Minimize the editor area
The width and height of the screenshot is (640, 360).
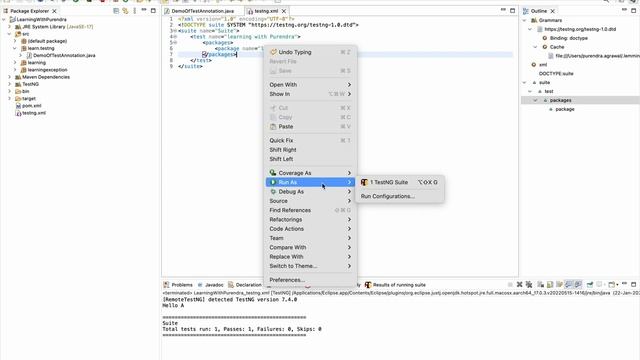coord(503,10)
